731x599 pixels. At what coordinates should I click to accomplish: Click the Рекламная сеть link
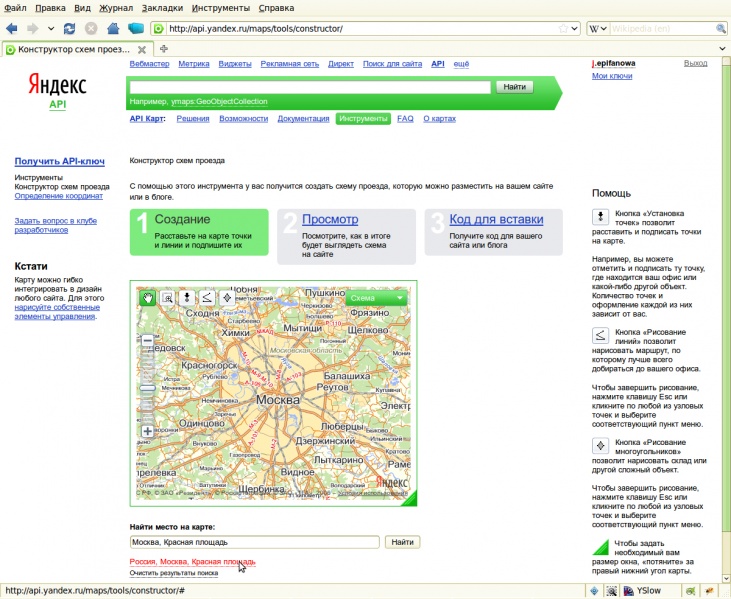(290, 64)
